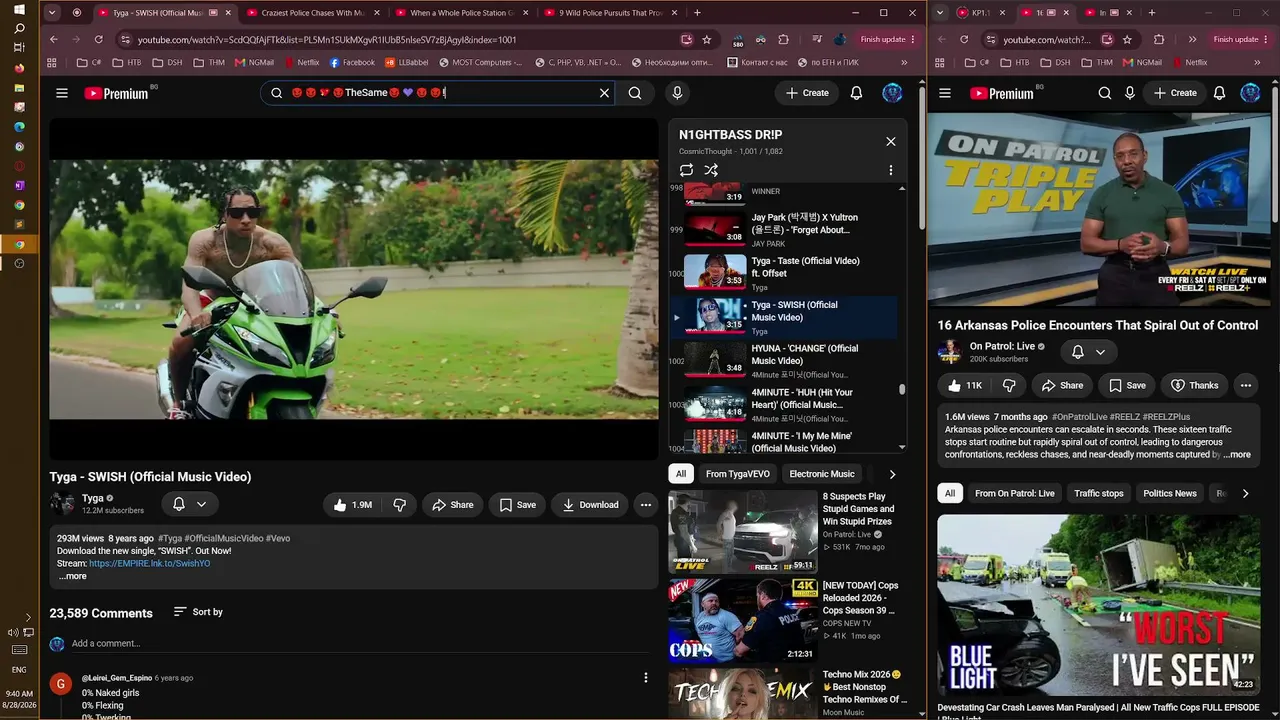
Task: Click Thanks on the On Patrol: Live video
Action: pos(1194,385)
